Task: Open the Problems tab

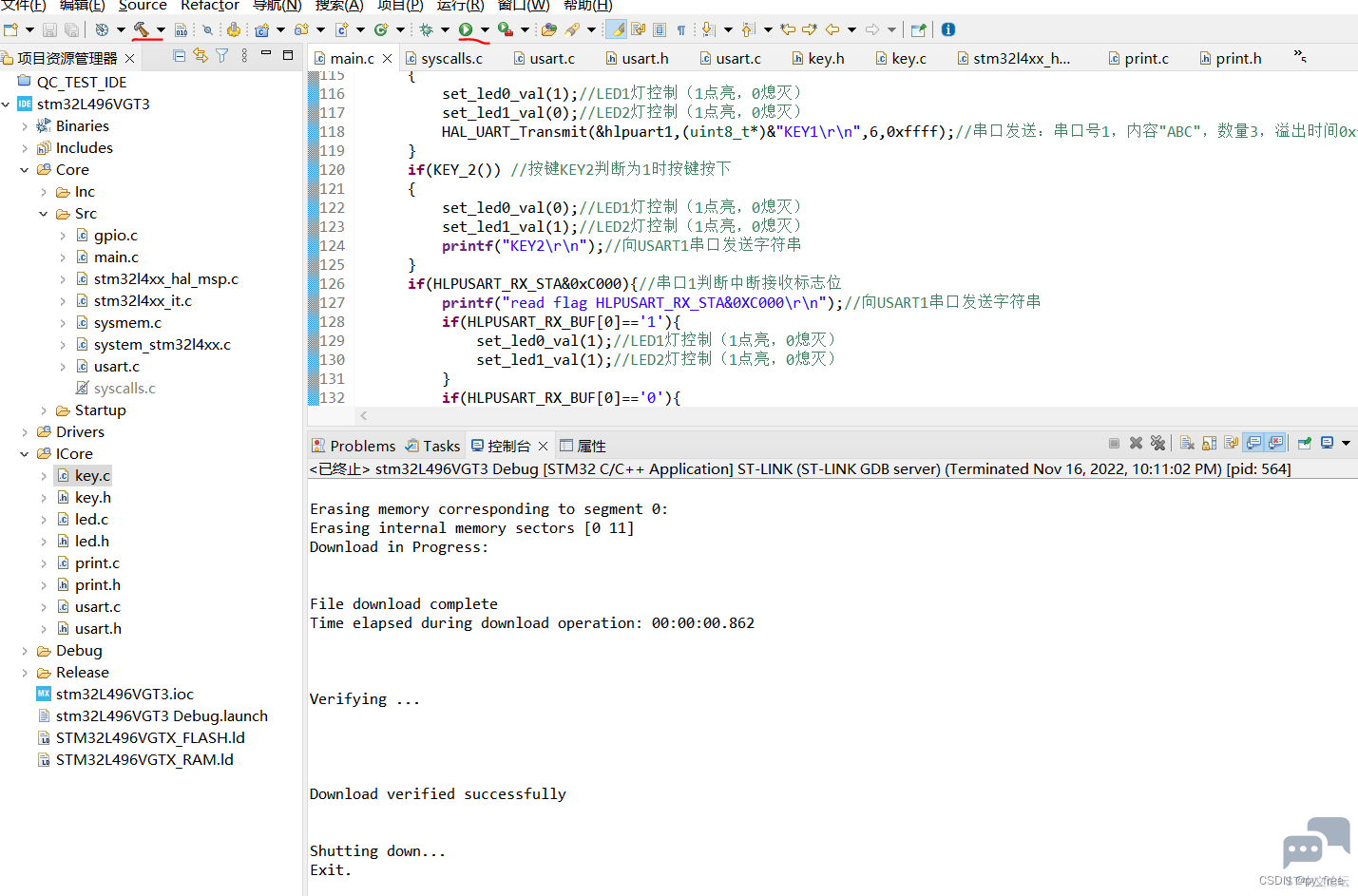Action: click(x=354, y=446)
